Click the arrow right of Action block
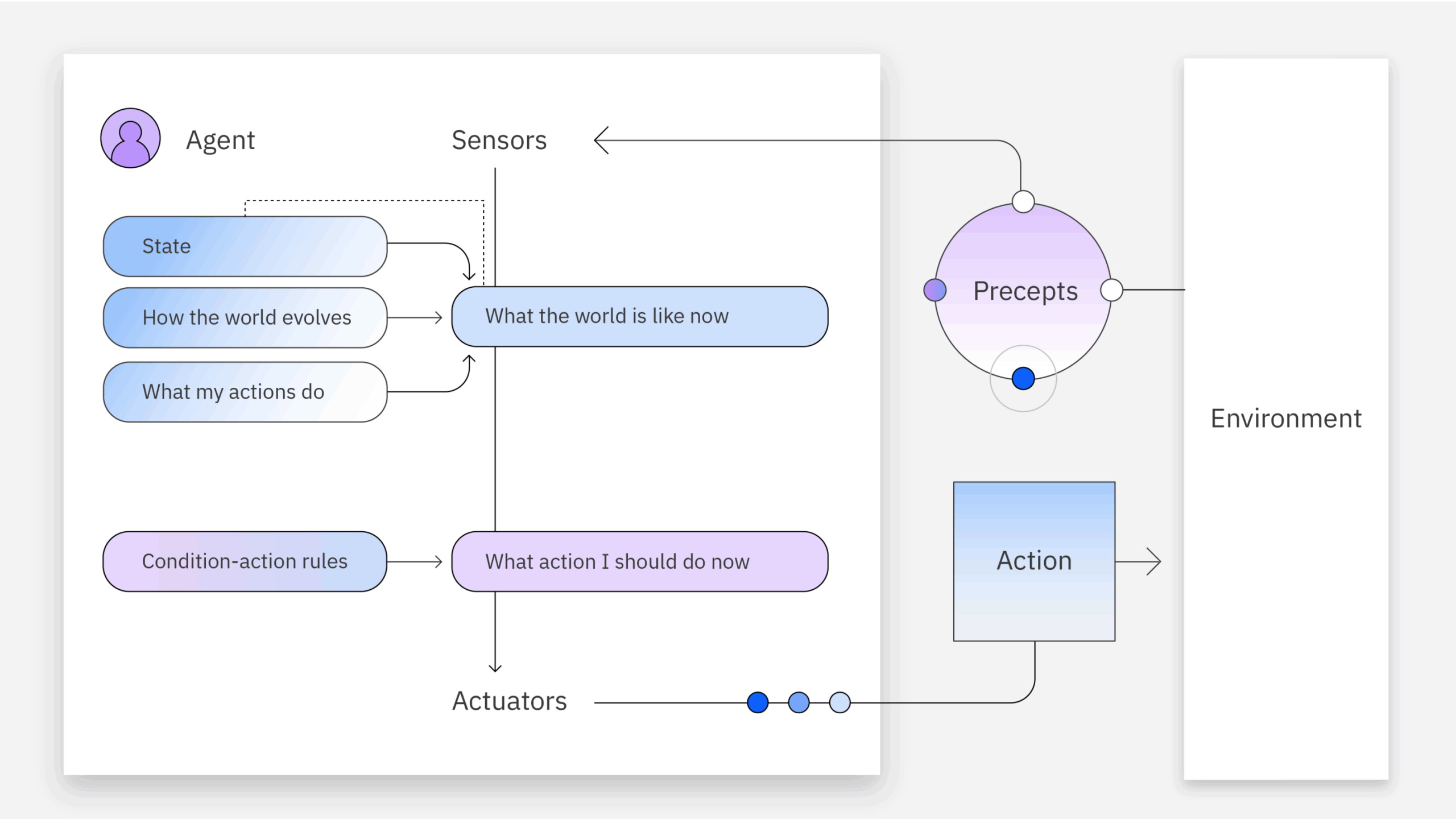Screen dimensions: 1456x819 (1139, 561)
